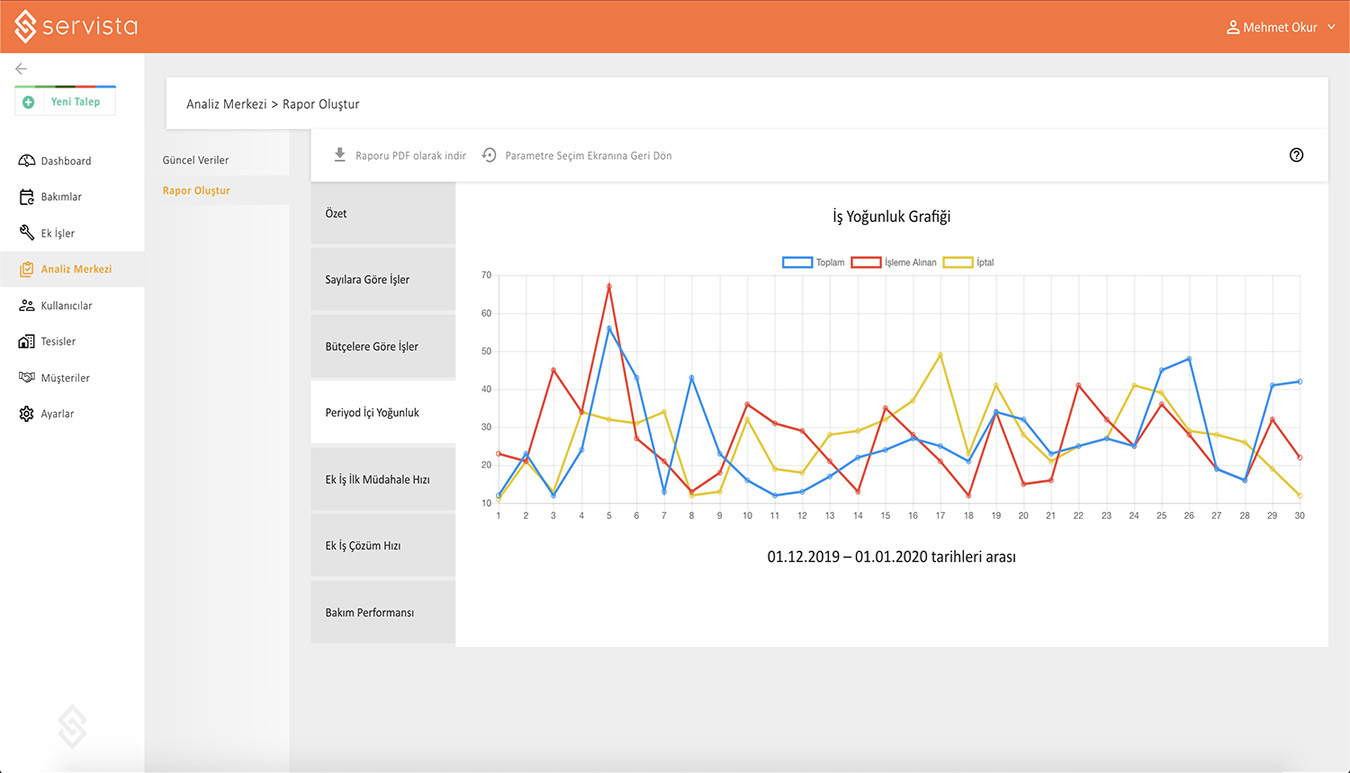This screenshot has width=1350, height=773.
Task: Click the Tesisler building icon
Action: click(x=27, y=342)
